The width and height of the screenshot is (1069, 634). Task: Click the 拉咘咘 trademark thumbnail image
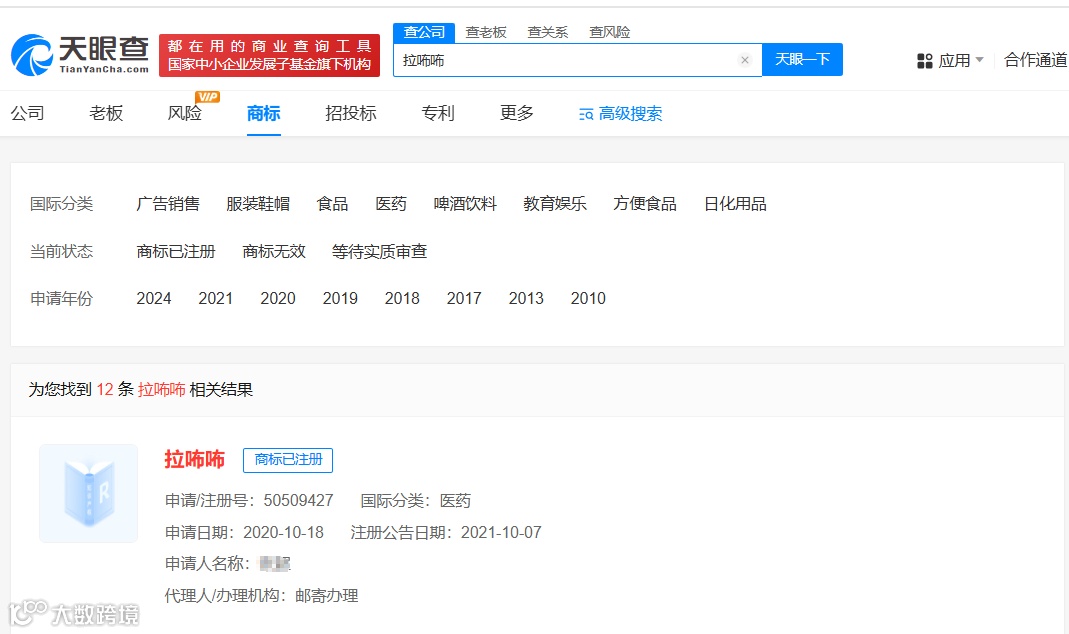pos(89,494)
